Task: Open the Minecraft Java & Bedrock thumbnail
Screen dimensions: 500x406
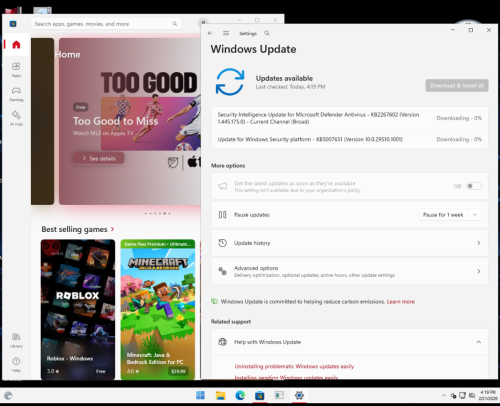Action: coord(158,310)
